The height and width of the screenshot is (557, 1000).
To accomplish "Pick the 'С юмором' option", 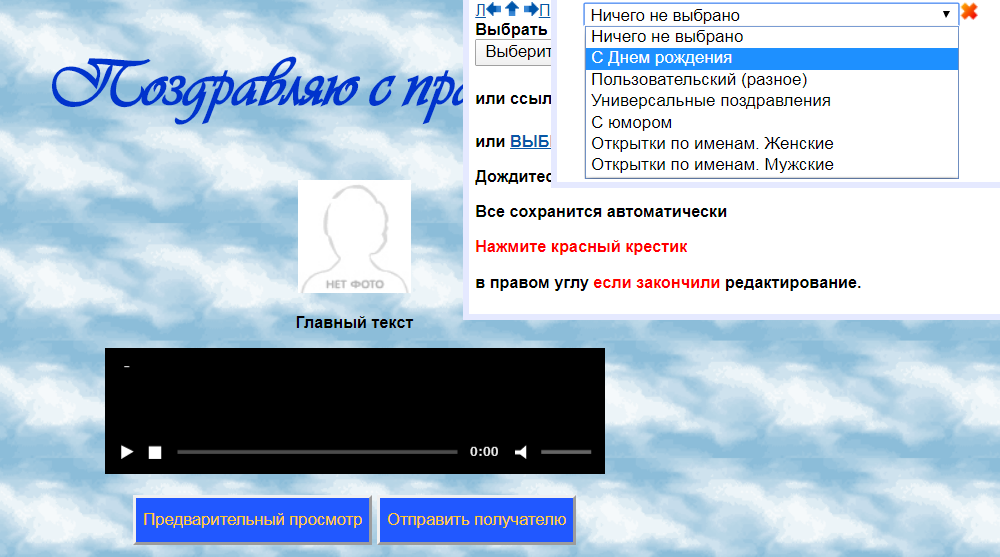I will (x=631, y=122).
